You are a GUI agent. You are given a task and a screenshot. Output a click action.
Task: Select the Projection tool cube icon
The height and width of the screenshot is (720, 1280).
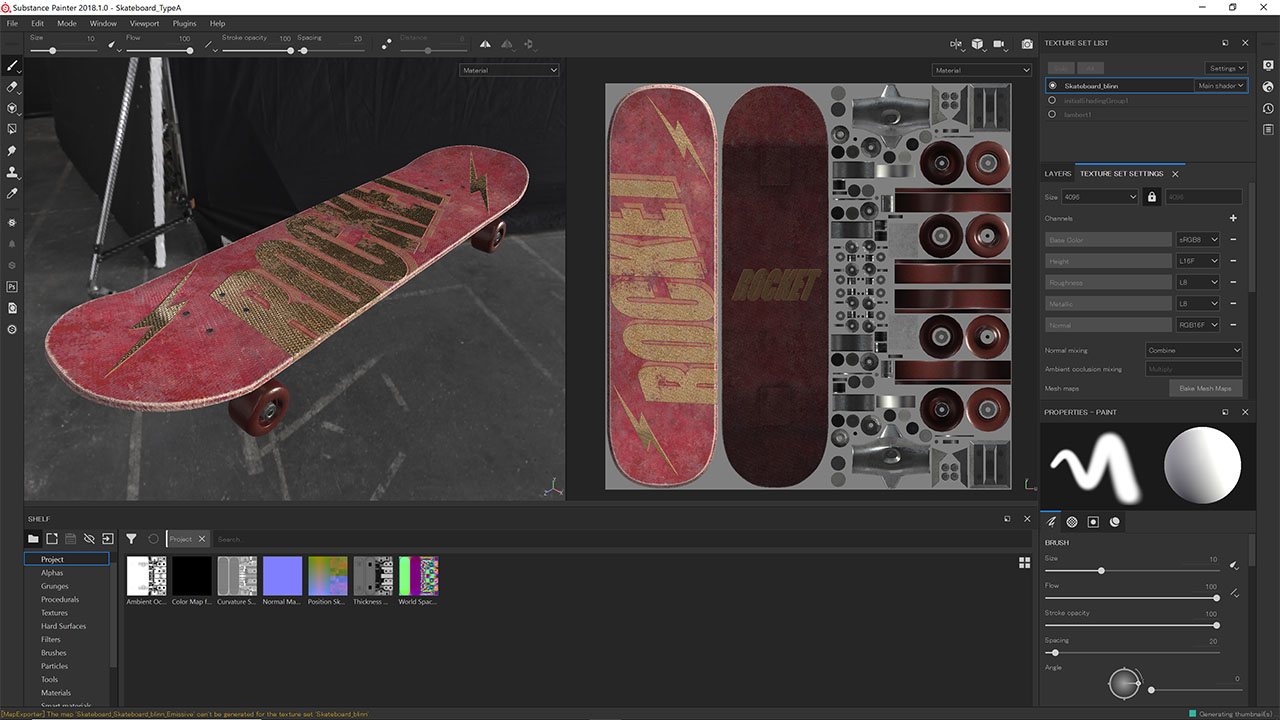pyautogui.click(x=12, y=108)
